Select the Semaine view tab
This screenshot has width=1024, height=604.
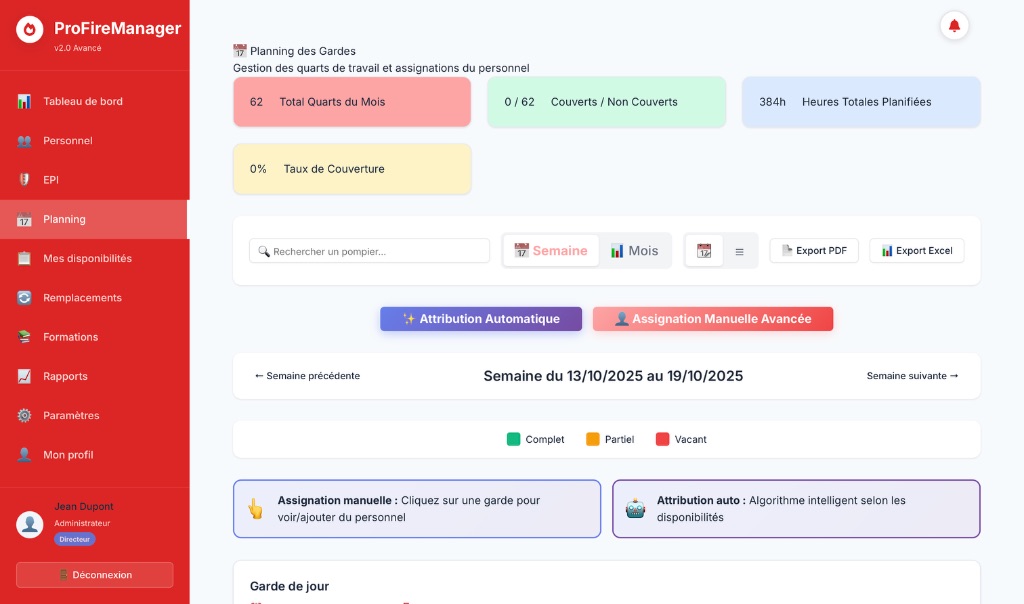pyautogui.click(x=550, y=250)
